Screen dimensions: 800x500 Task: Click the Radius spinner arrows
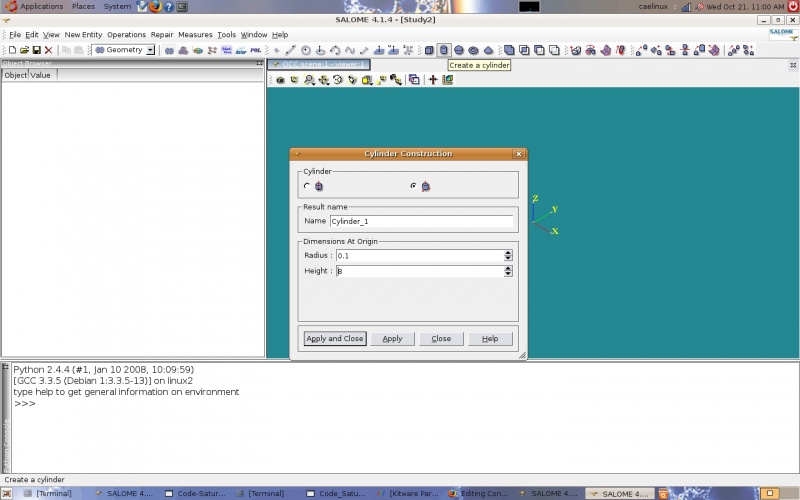point(508,256)
